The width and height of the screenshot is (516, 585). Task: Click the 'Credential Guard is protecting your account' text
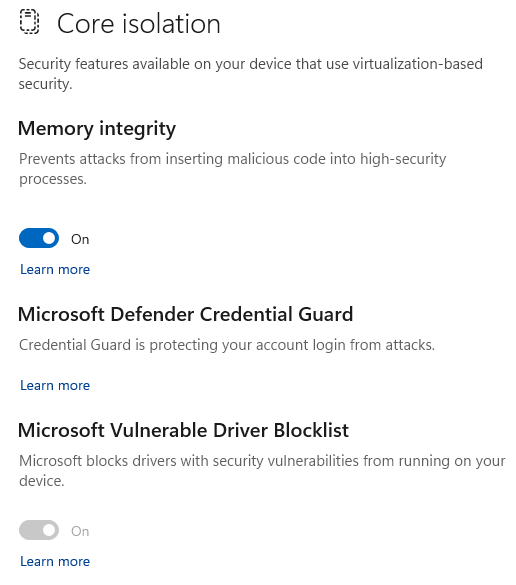pos(227,345)
